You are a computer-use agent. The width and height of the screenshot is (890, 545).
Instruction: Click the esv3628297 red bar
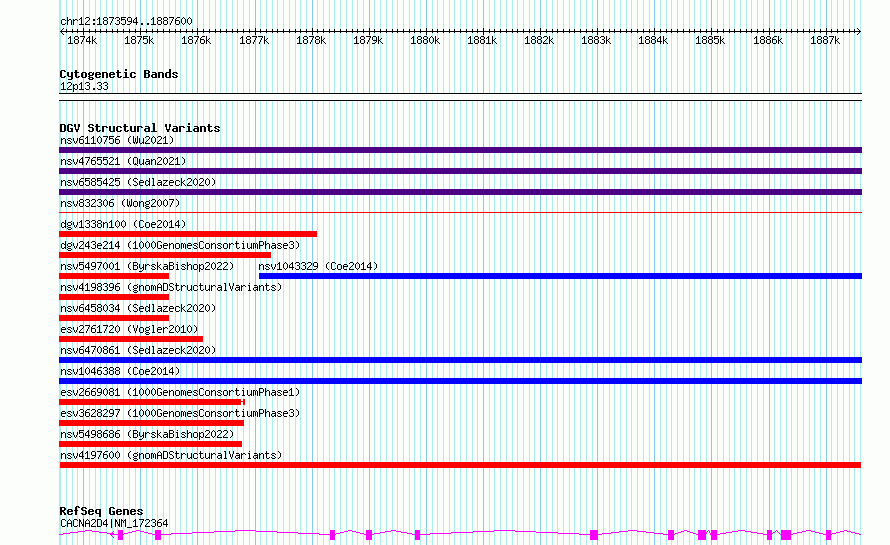coord(152,423)
